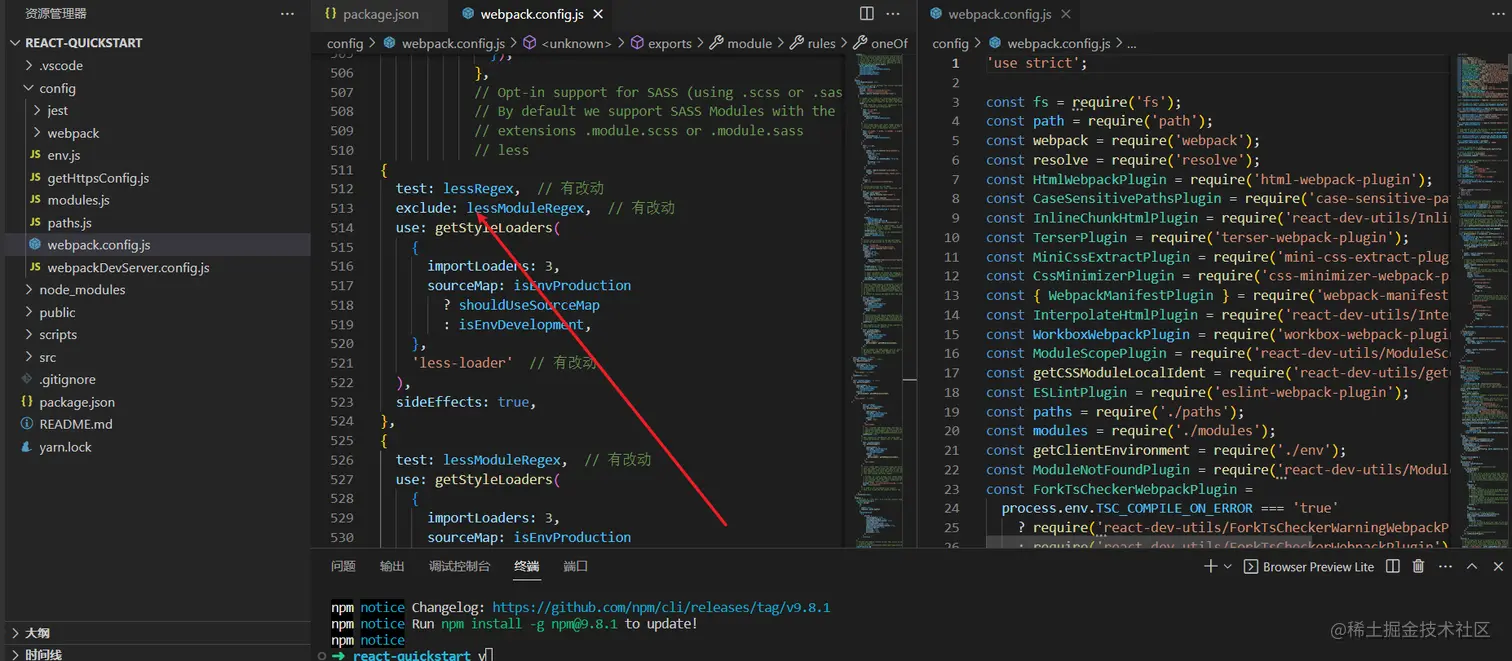This screenshot has height=661, width=1512.
Task: Expand the .vscode folder
Action: [28, 66]
